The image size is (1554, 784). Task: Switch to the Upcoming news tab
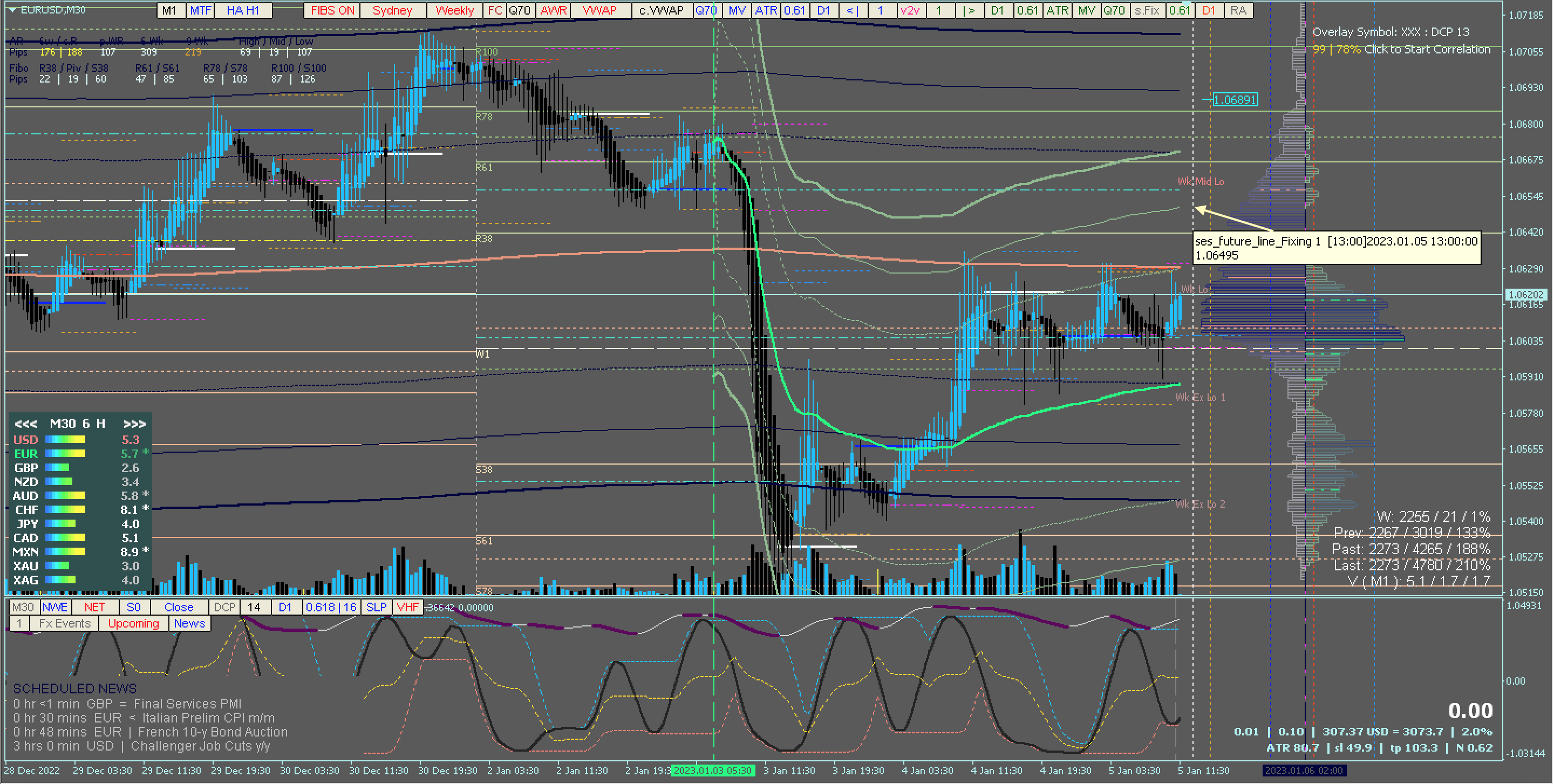click(x=133, y=624)
